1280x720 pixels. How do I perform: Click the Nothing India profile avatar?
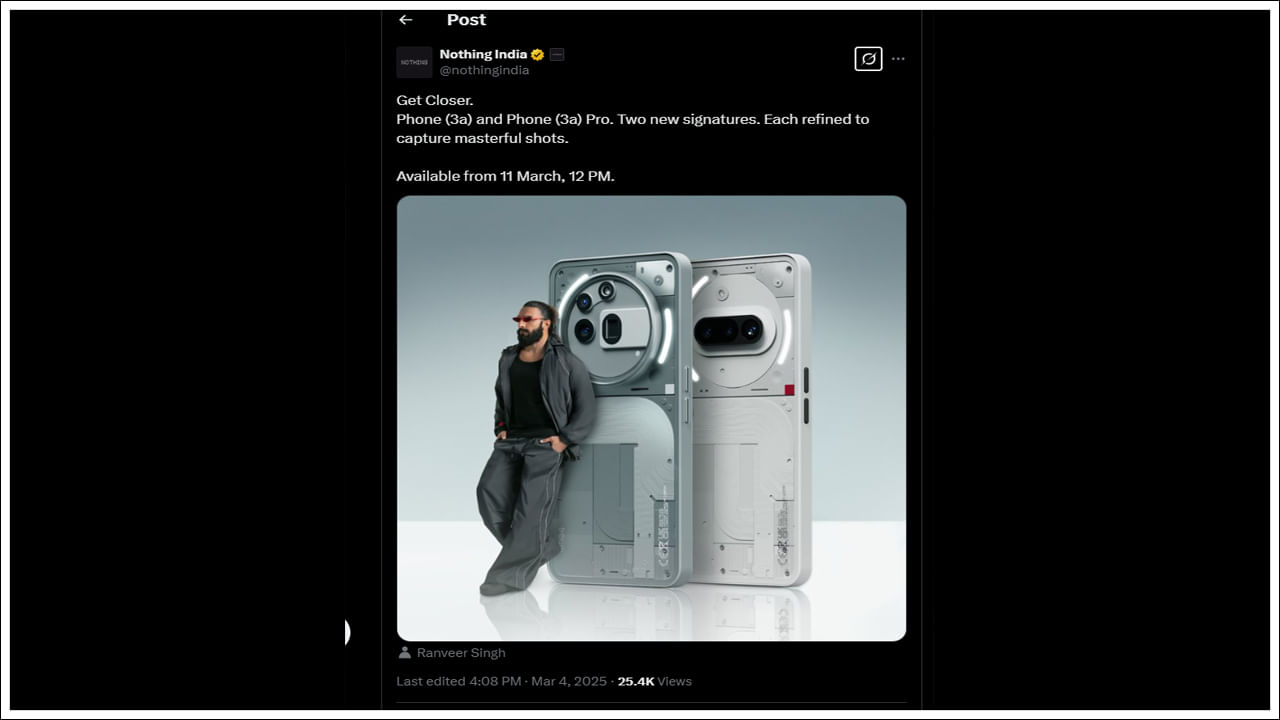point(414,62)
